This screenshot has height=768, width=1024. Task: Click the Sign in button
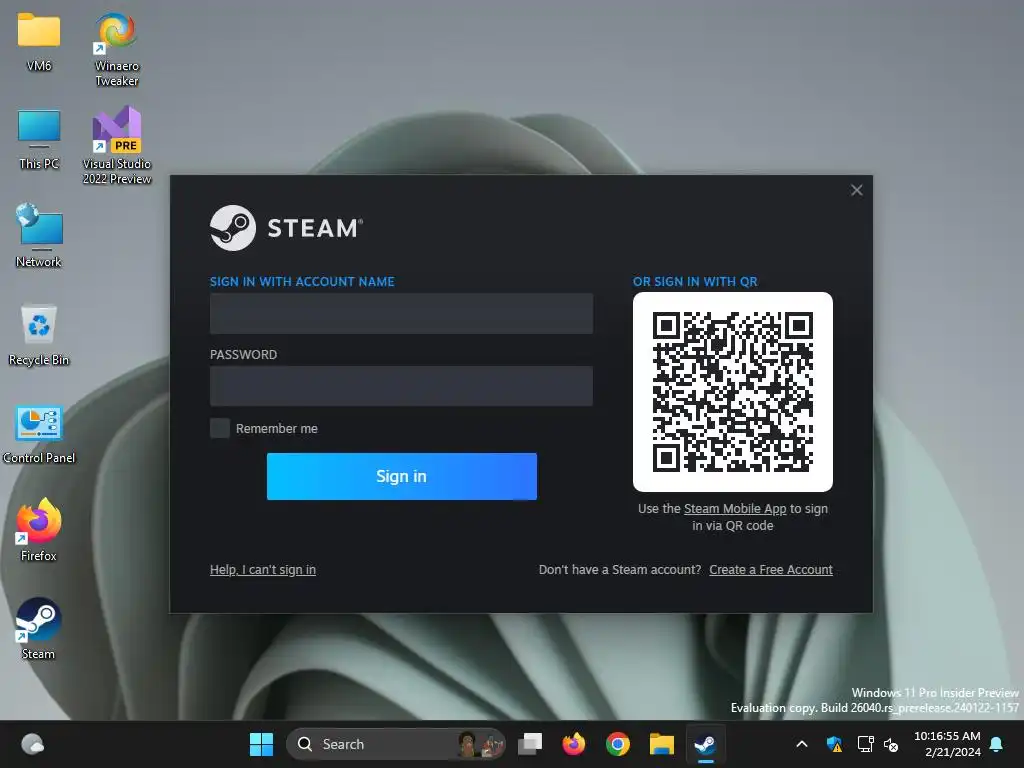pyautogui.click(x=402, y=476)
